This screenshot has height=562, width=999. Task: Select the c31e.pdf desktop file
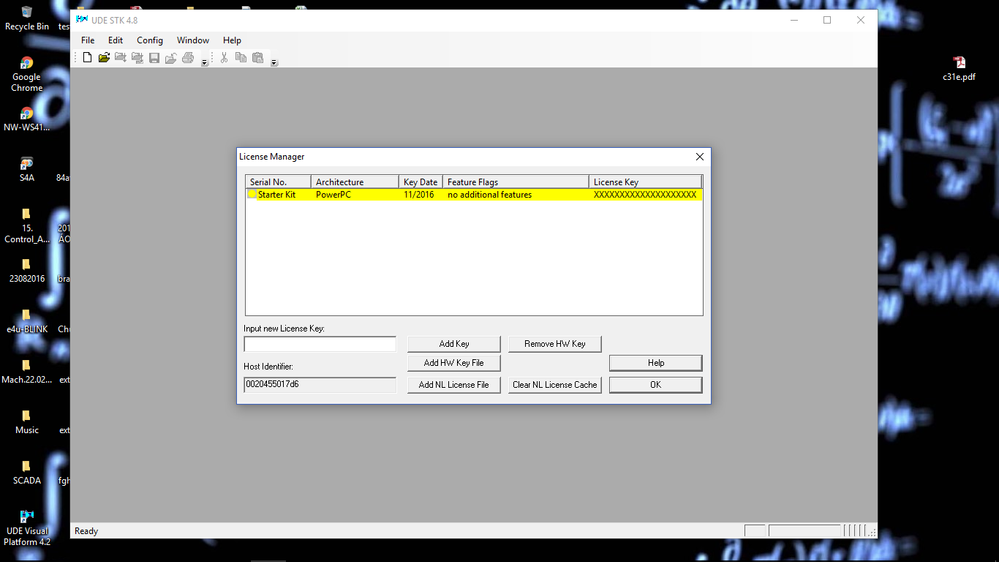point(959,69)
